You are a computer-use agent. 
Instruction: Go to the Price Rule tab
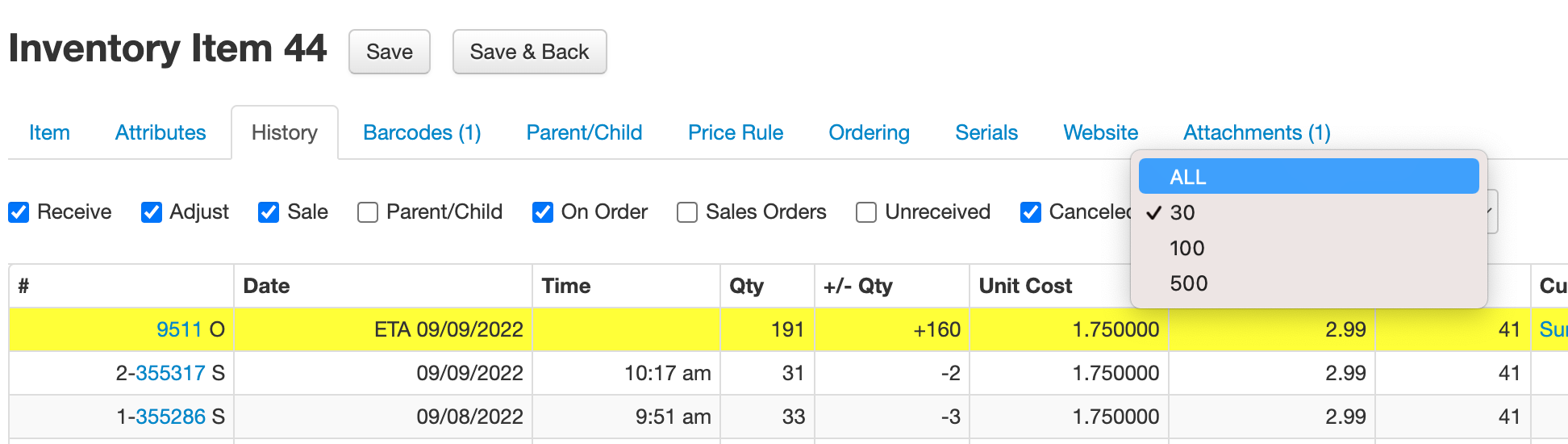pos(735,132)
